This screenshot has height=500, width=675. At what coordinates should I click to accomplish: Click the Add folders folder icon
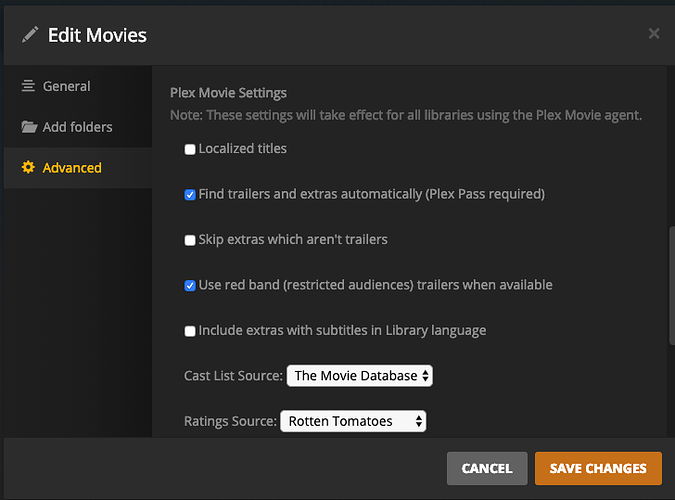[x=29, y=127]
